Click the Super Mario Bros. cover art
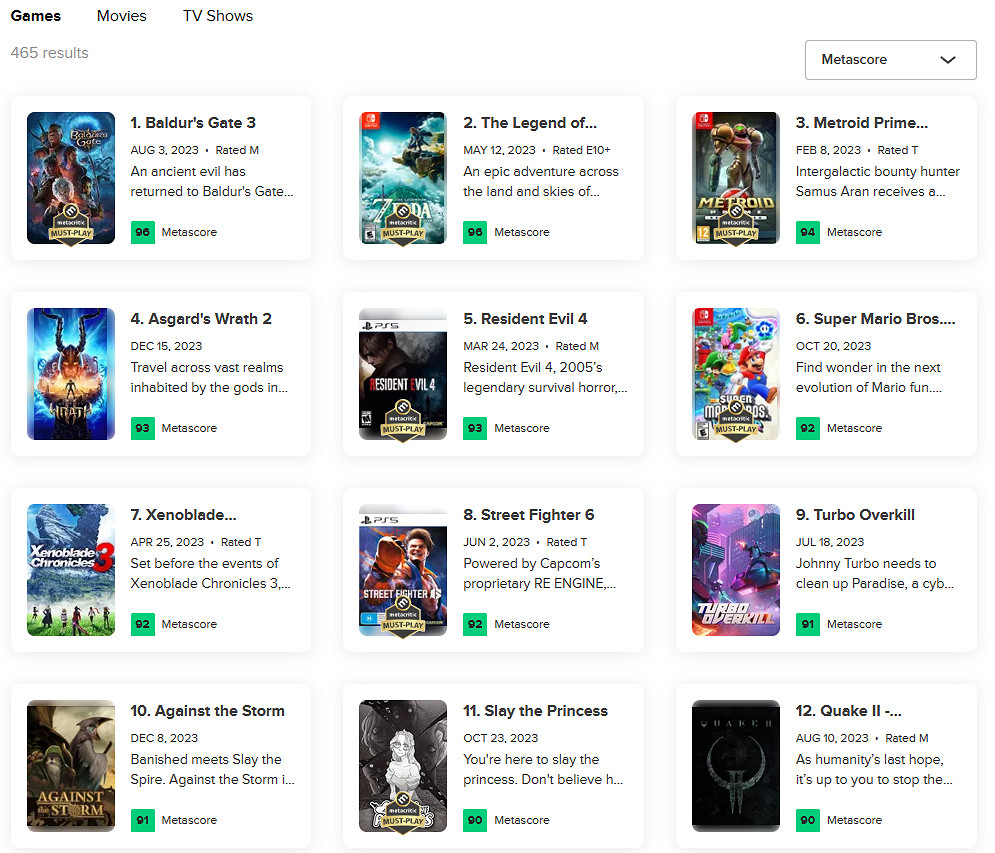995x853 pixels. pos(735,373)
